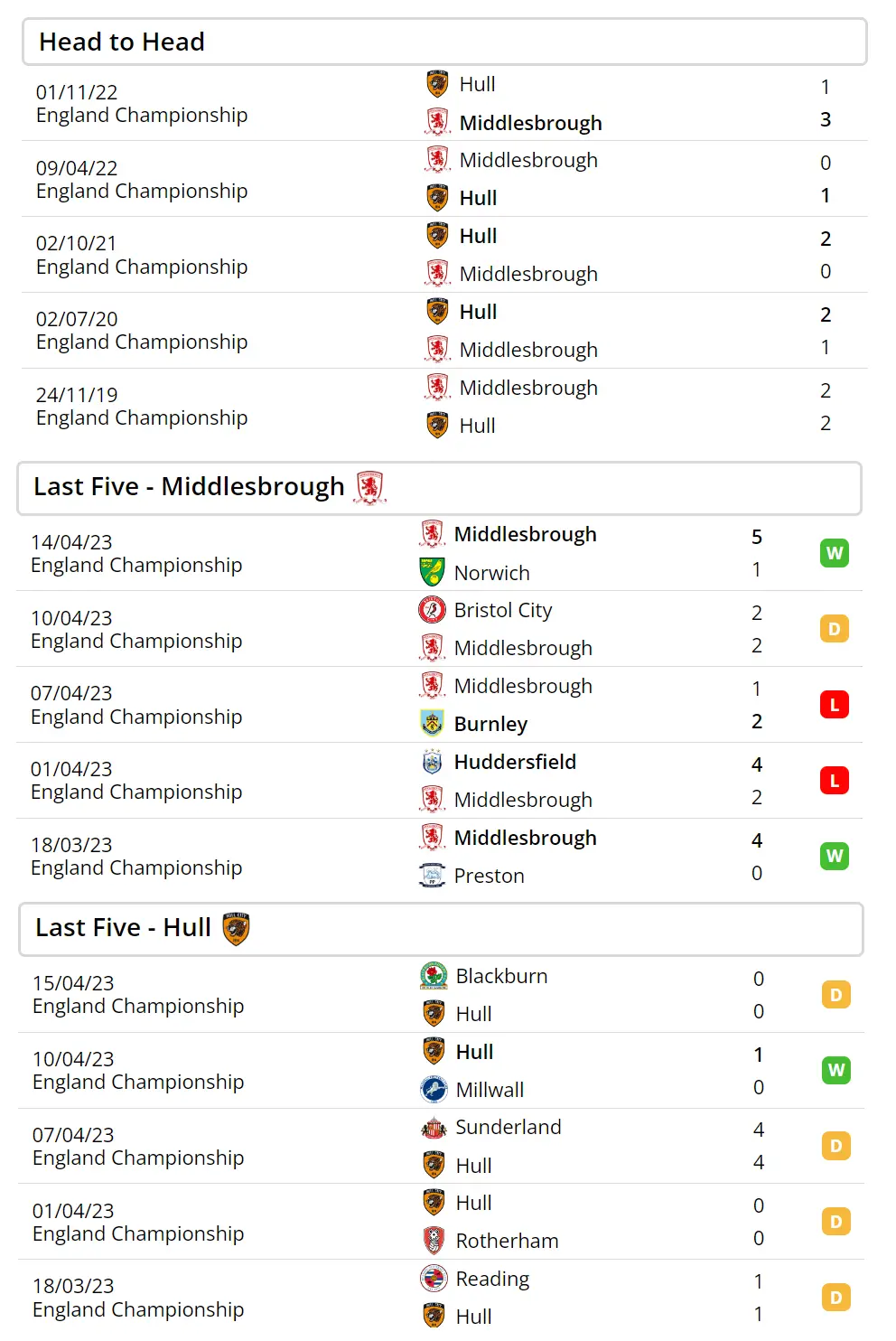Screen dimensions: 896x1341
Task: Select the 01/11/22 head-to-head match date
Action: coord(77,92)
